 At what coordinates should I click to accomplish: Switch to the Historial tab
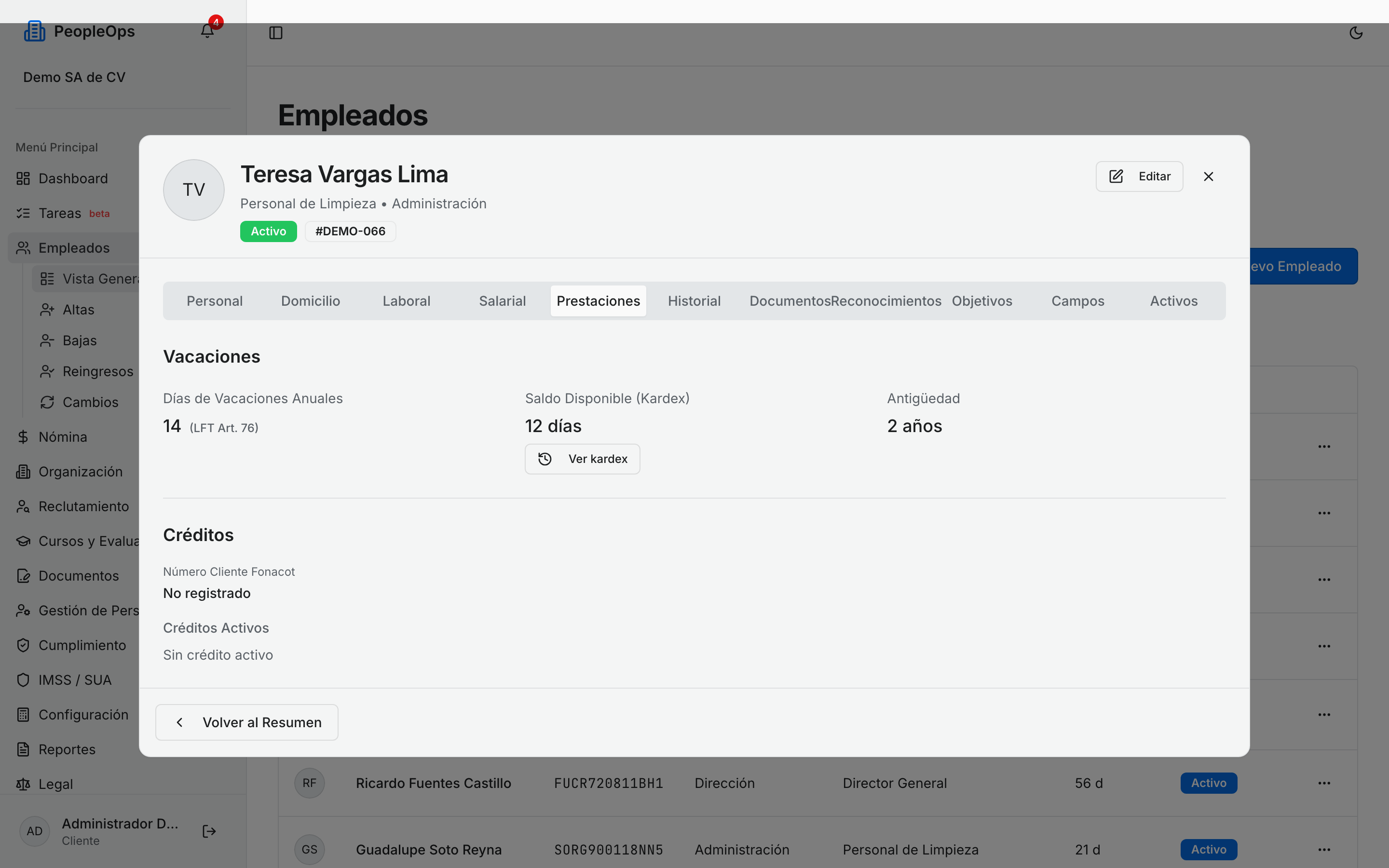[x=694, y=301]
